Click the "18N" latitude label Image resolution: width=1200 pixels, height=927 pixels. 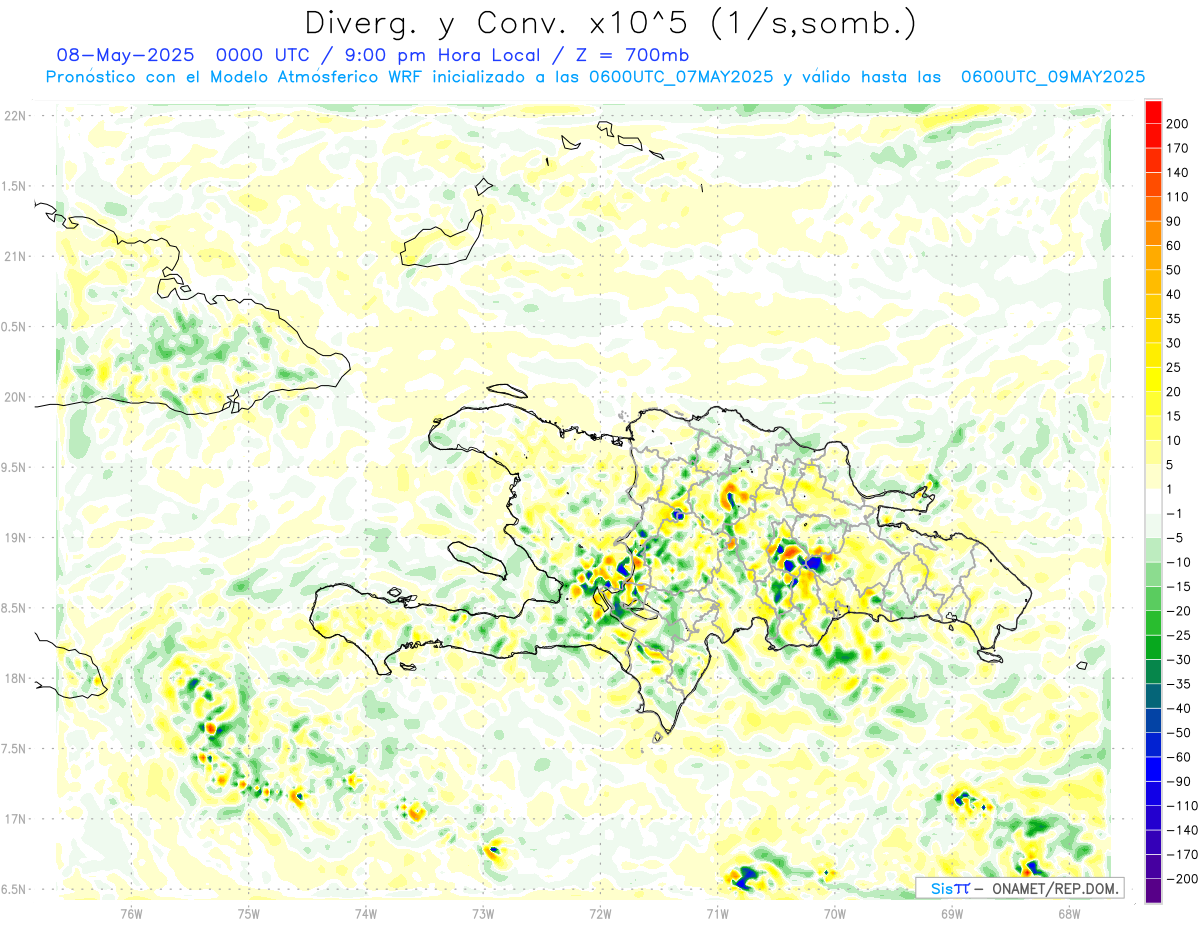click(14, 678)
